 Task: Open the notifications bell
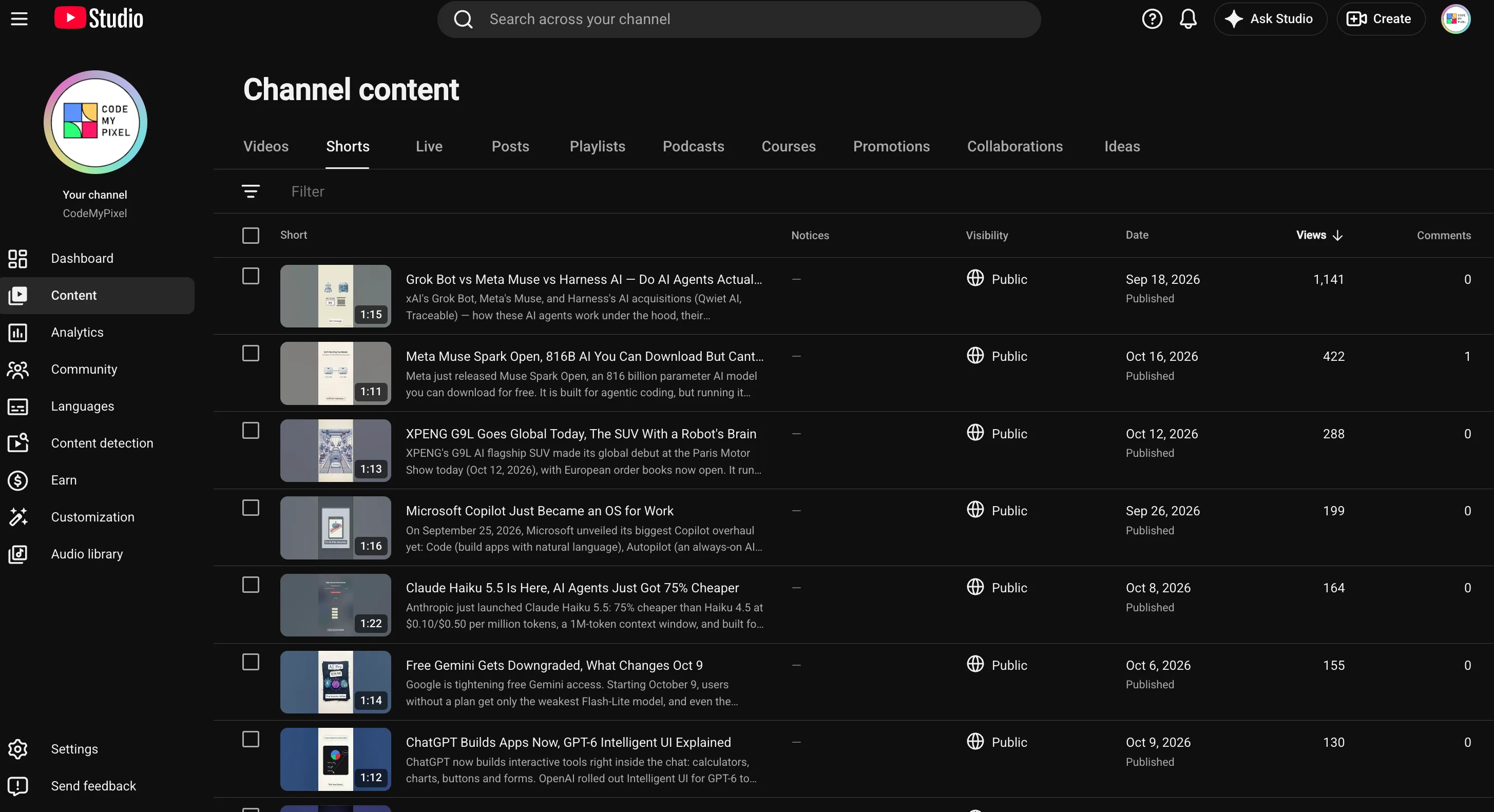tap(1188, 19)
